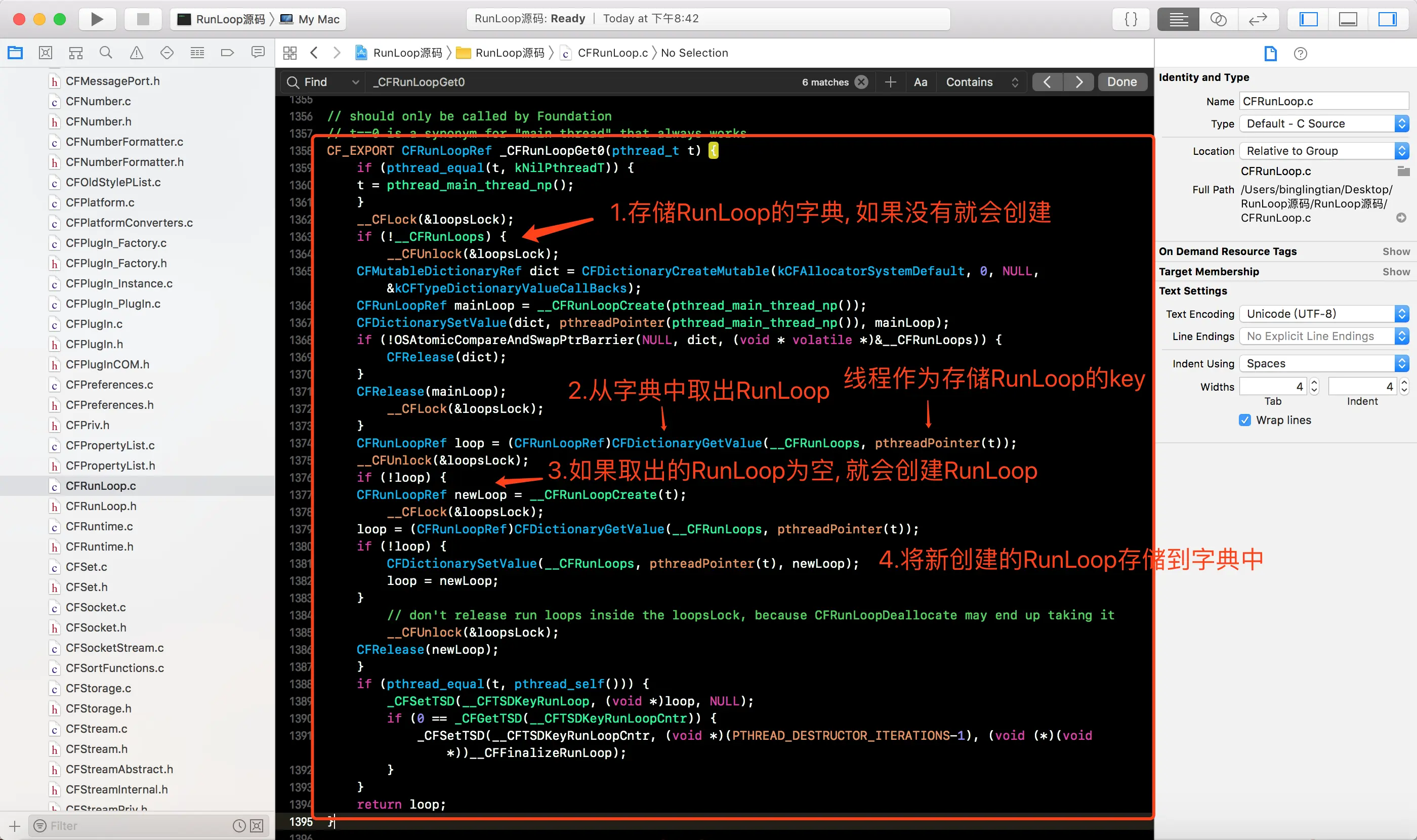
Task: Switch to the Standard editor icon
Action: tap(1178, 19)
